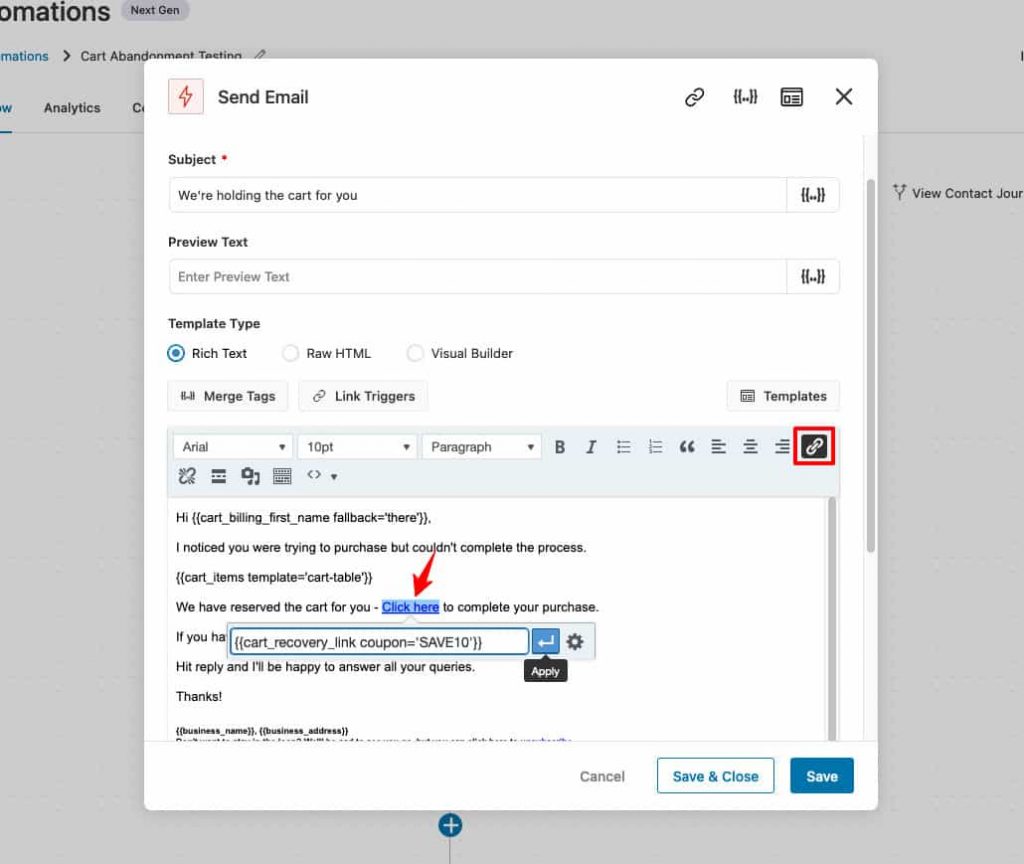Click into the Subject input field
The height and width of the screenshot is (864, 1024).
point(477,195)
